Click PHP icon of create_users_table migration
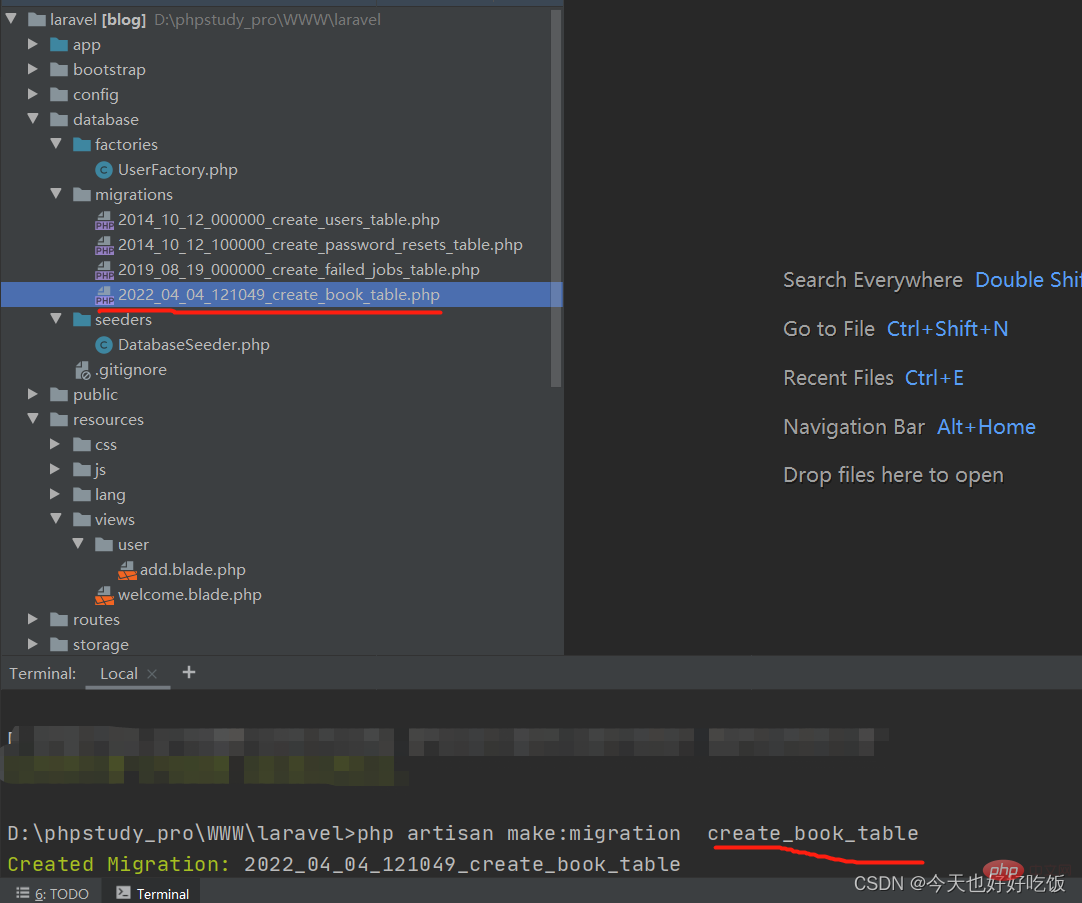The image size is (1082, 903). pyautogui.click(x=104, y=220)
